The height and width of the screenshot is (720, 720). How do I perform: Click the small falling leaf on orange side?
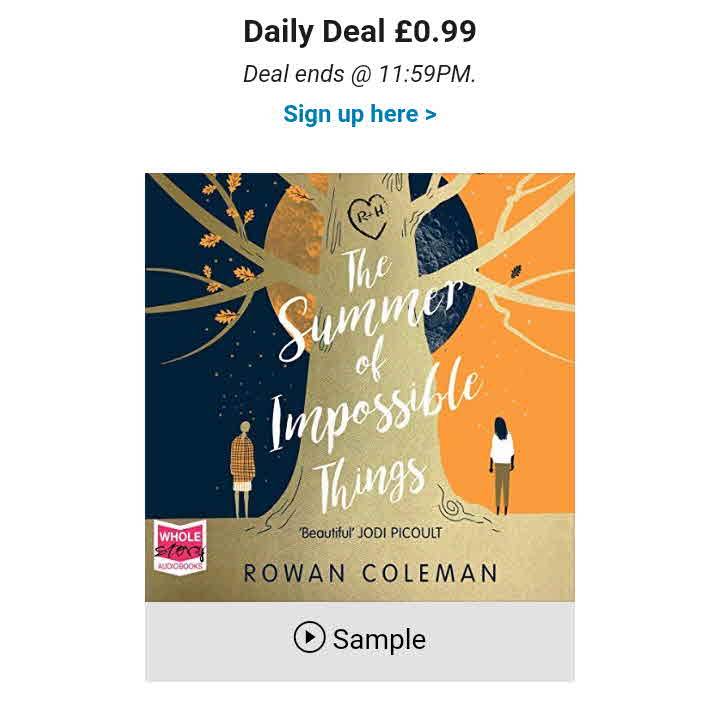click(516, 272)
